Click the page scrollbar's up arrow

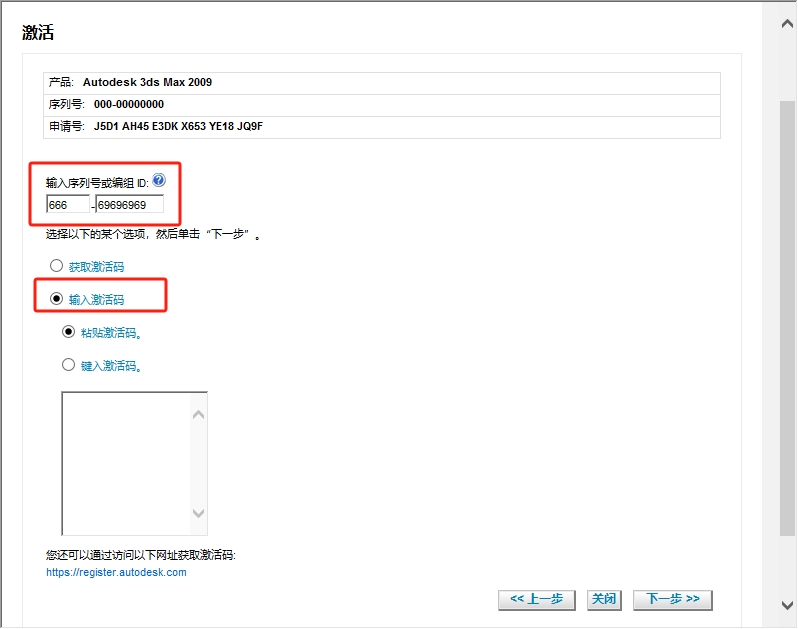pos(787,19)
